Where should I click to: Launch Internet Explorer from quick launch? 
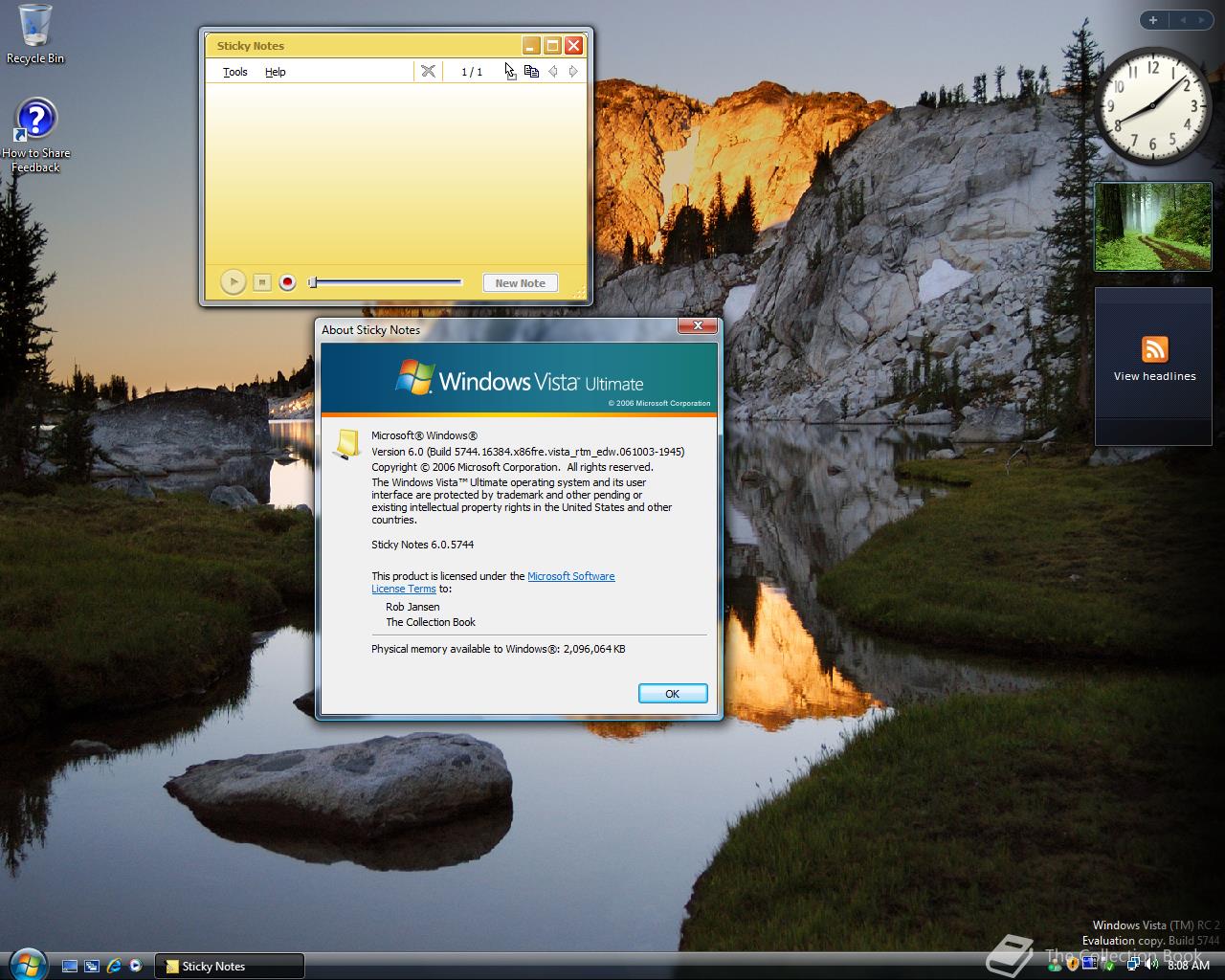(114, 966)
